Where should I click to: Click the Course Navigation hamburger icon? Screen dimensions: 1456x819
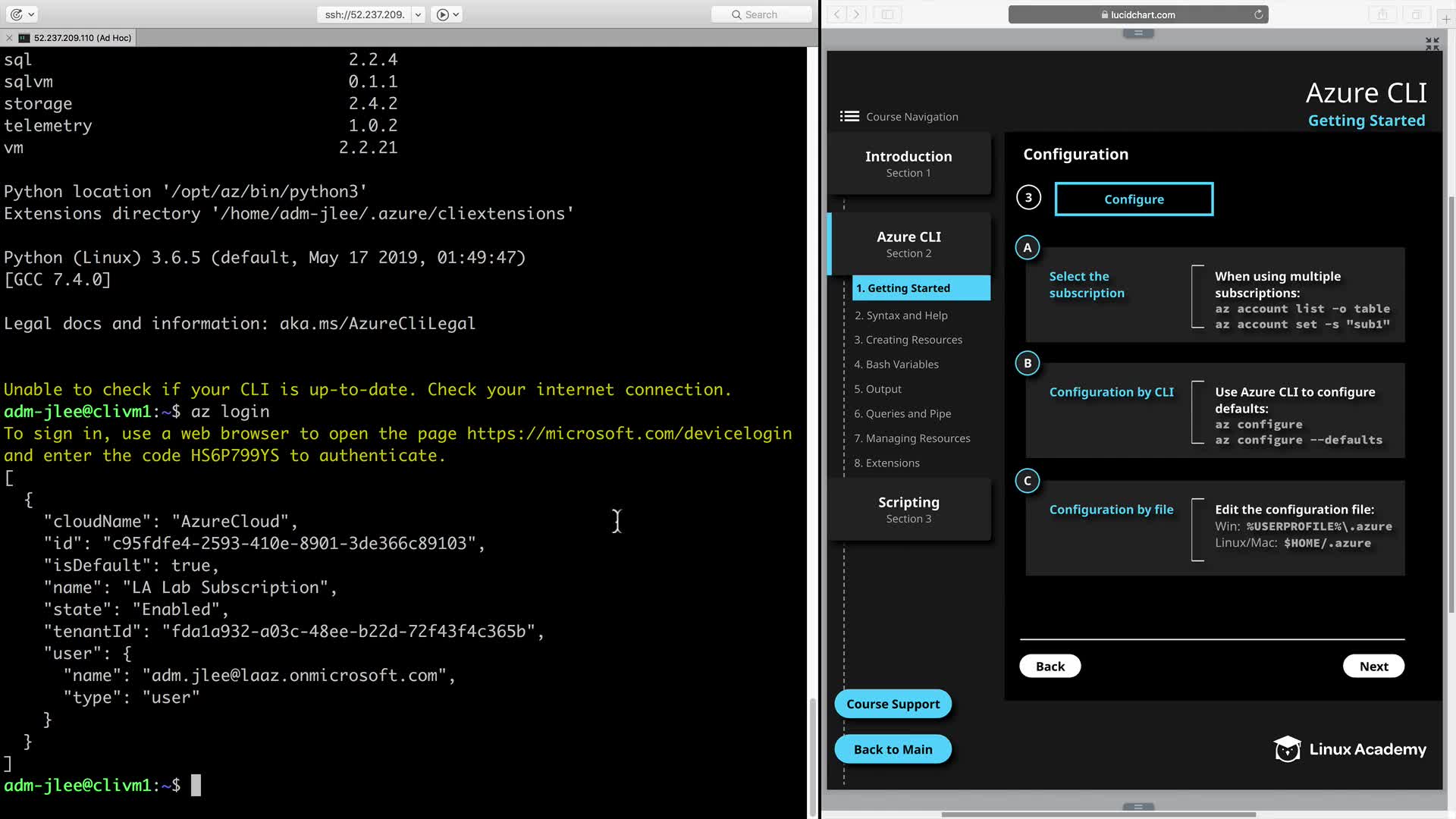pos(849,117)
